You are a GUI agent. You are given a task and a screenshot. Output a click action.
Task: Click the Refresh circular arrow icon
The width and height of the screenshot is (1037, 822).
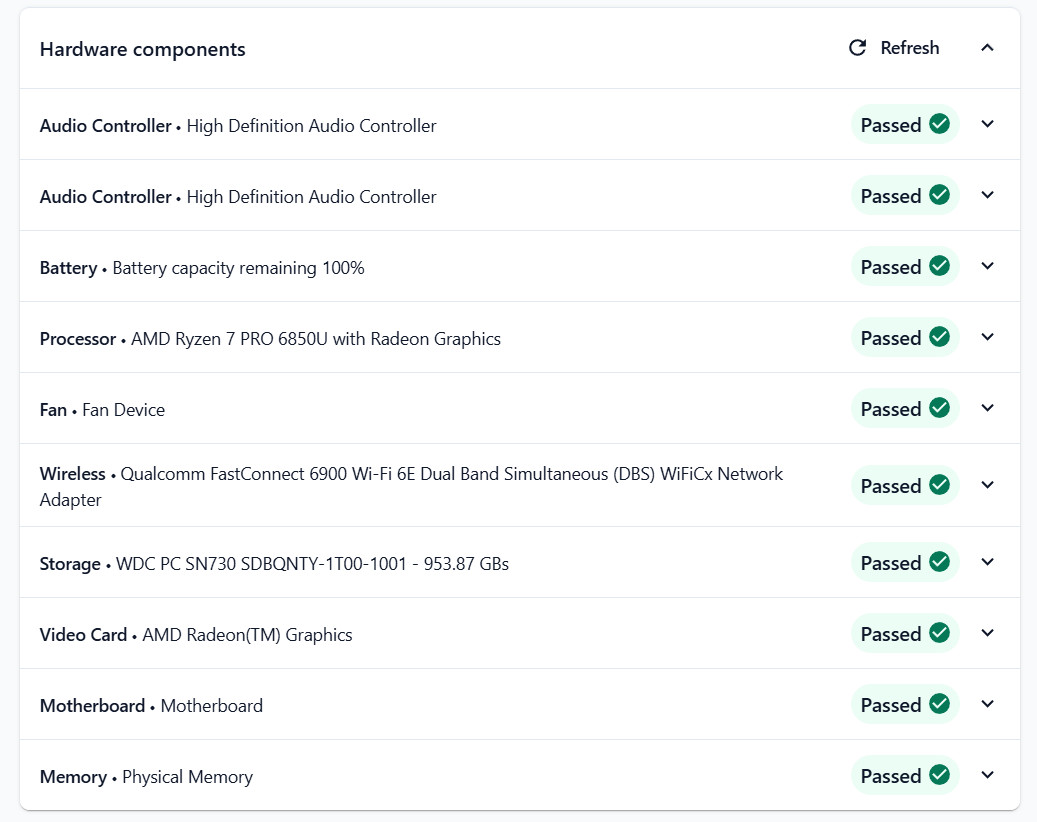[857, 48]
